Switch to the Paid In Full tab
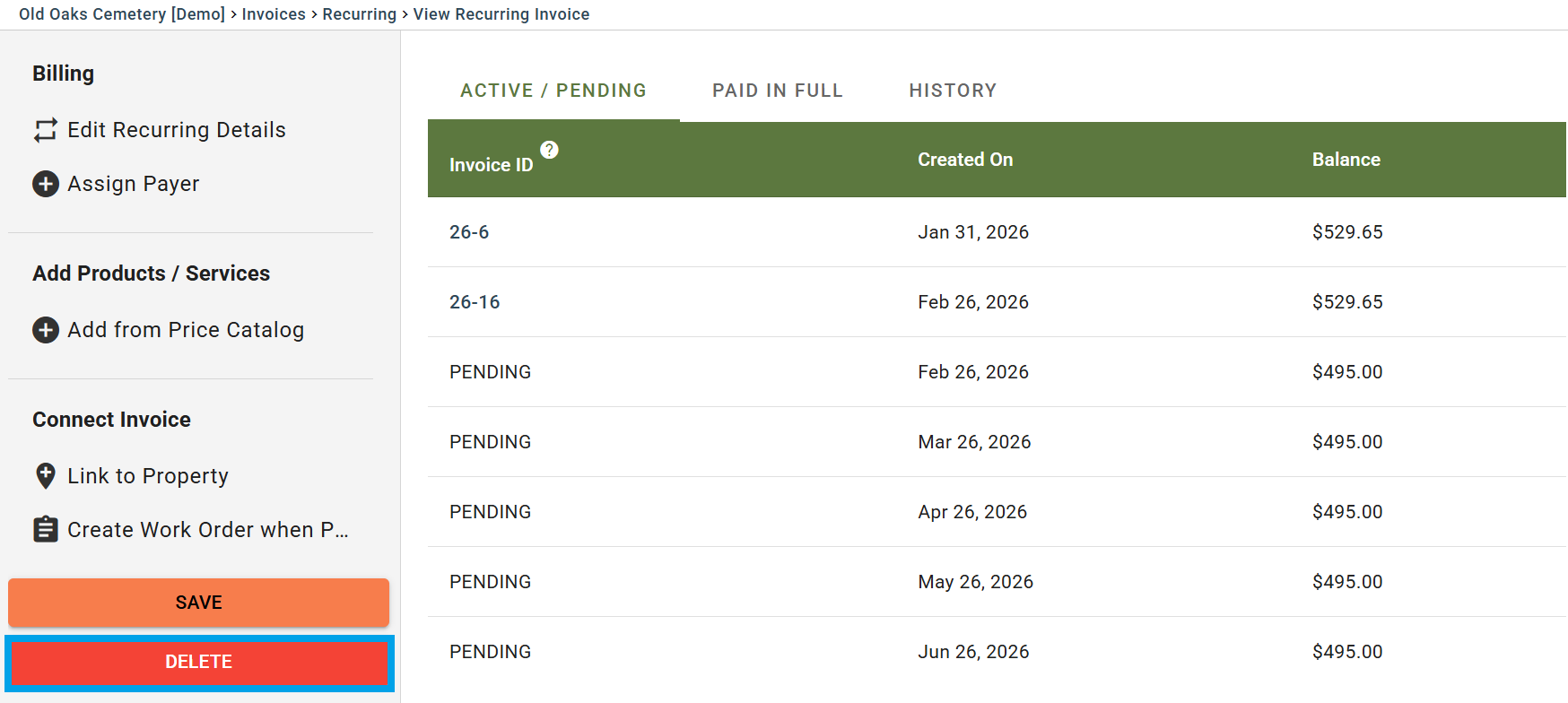Screen dimensions: 1568x703 (x=777, y=91)
